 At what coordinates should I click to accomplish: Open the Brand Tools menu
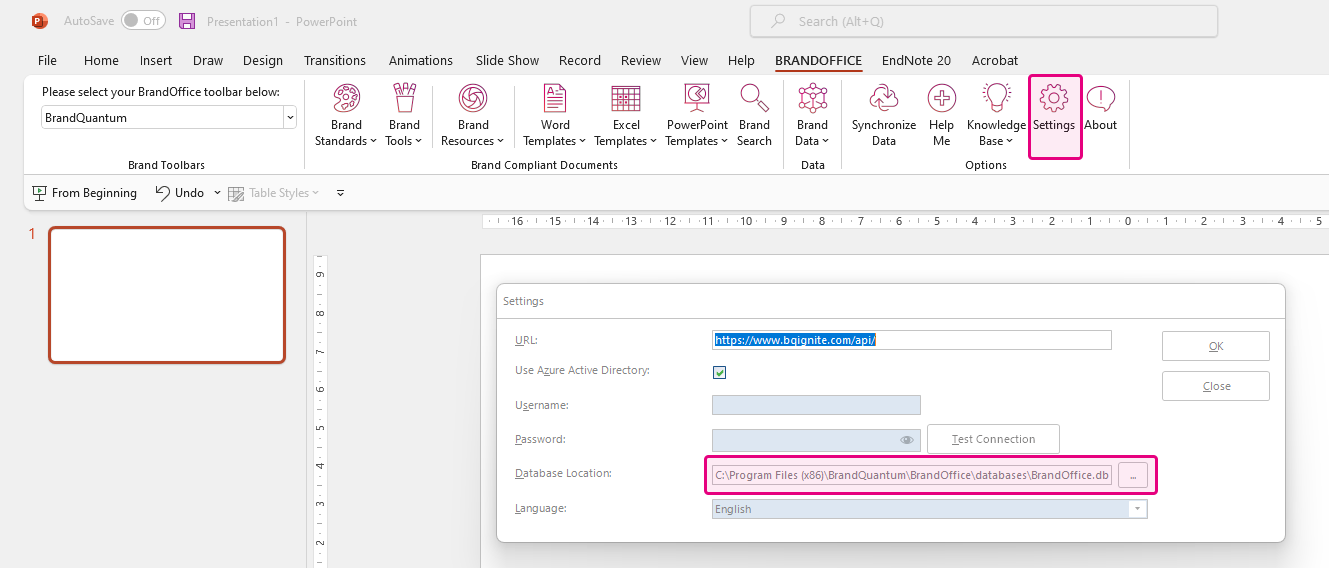[x=404, y=116]
